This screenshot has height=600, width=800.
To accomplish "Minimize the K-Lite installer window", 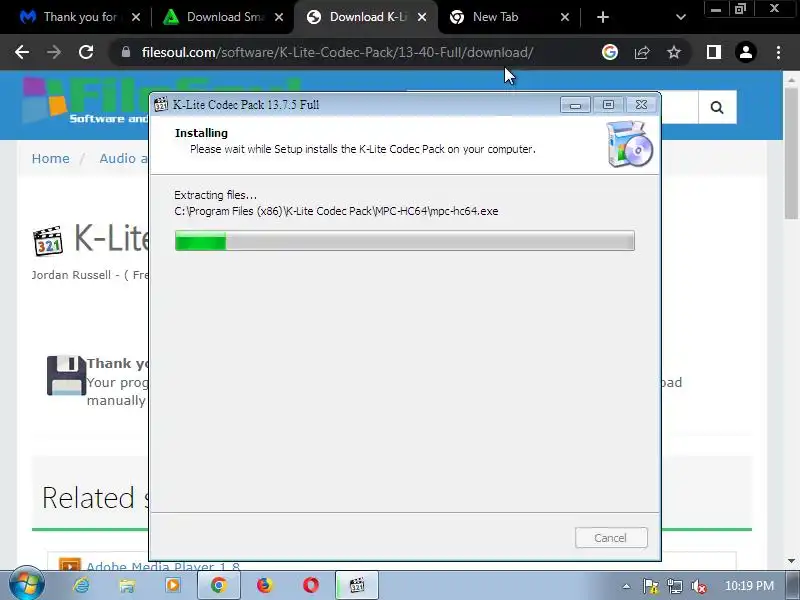I will point(575,105).
